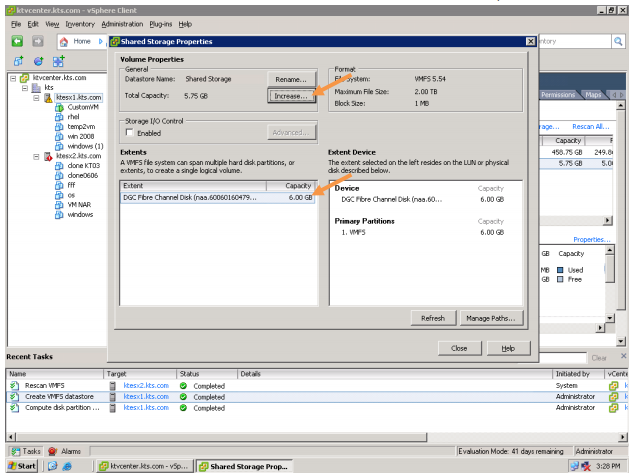Click the green Back navigation arrow
Screen dimensions: 631x473
[x=17, y=41]
